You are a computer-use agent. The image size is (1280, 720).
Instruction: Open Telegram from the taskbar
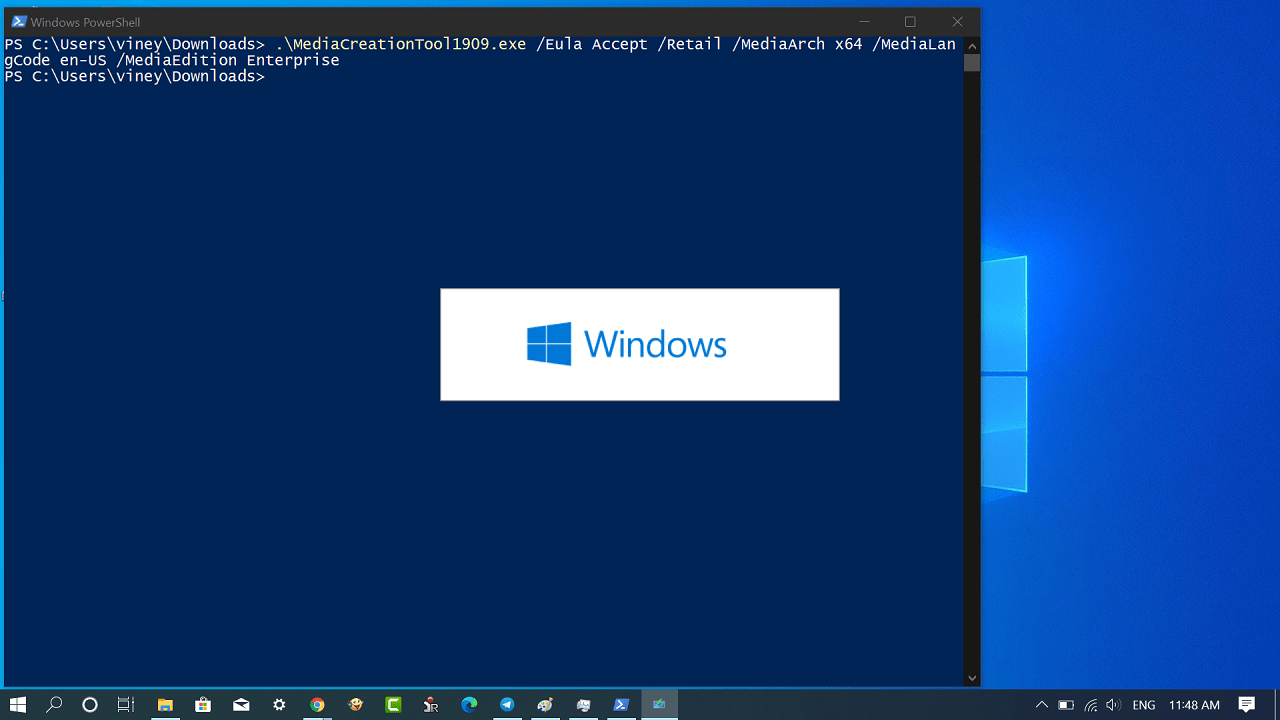coord(507,705)
